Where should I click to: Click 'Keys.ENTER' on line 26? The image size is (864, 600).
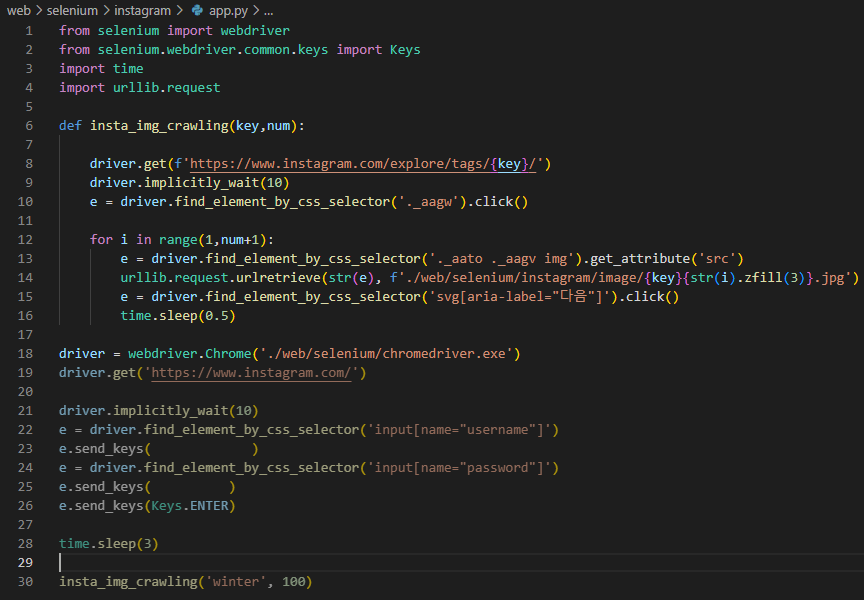[x=190, y=506]
